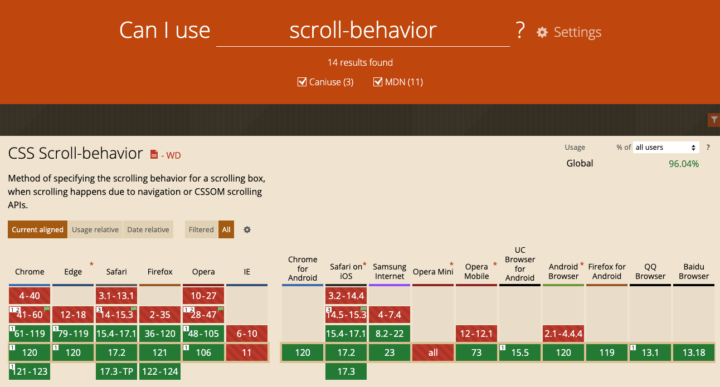This screenshot has height=387, width=720.
Task: Toggle the MDN (11) checkbox
Action: pyautogui.click(x=377, y=82)
